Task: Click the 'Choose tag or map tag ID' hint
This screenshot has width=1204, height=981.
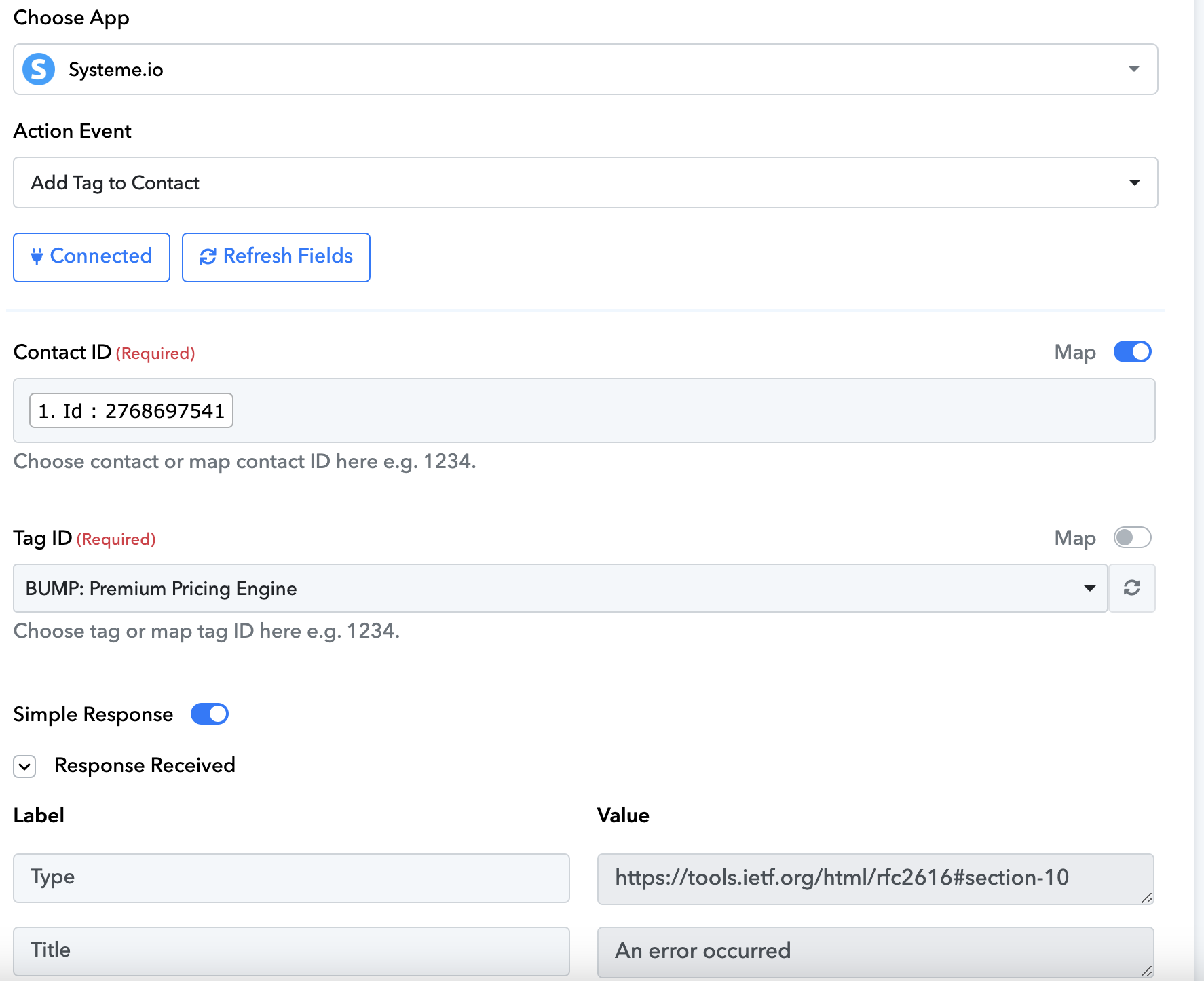Action: click(206, 631)
